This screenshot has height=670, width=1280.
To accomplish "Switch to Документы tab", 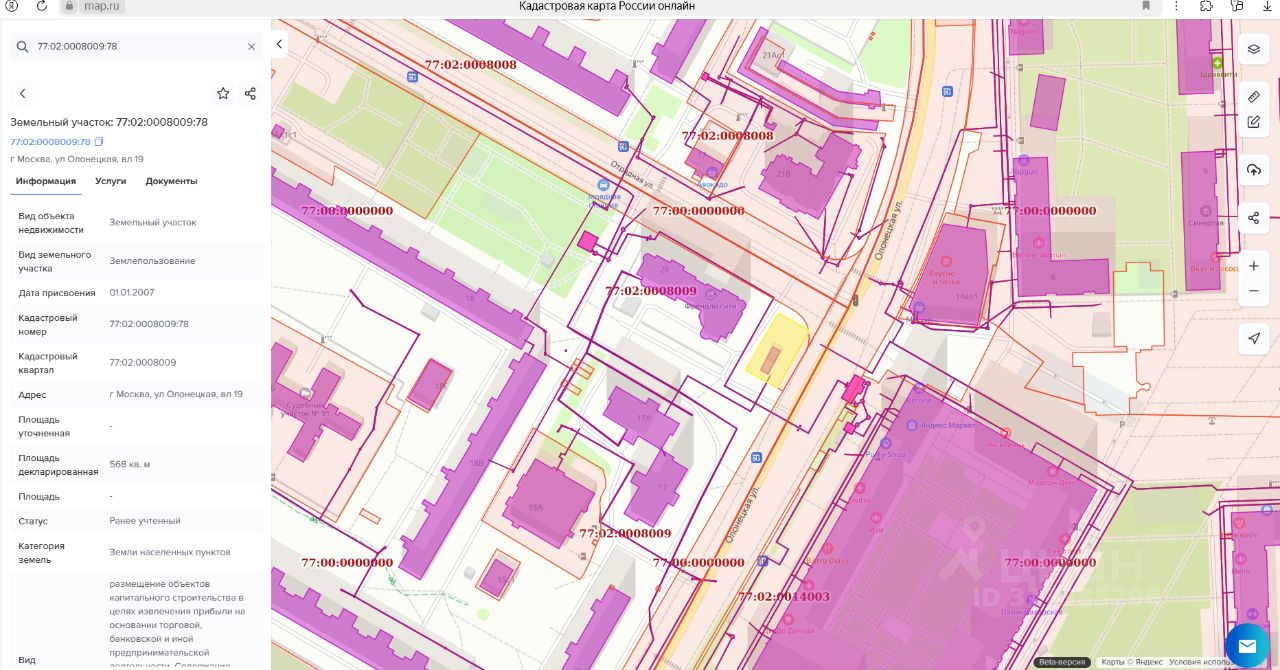I will (x=171, y=181).
